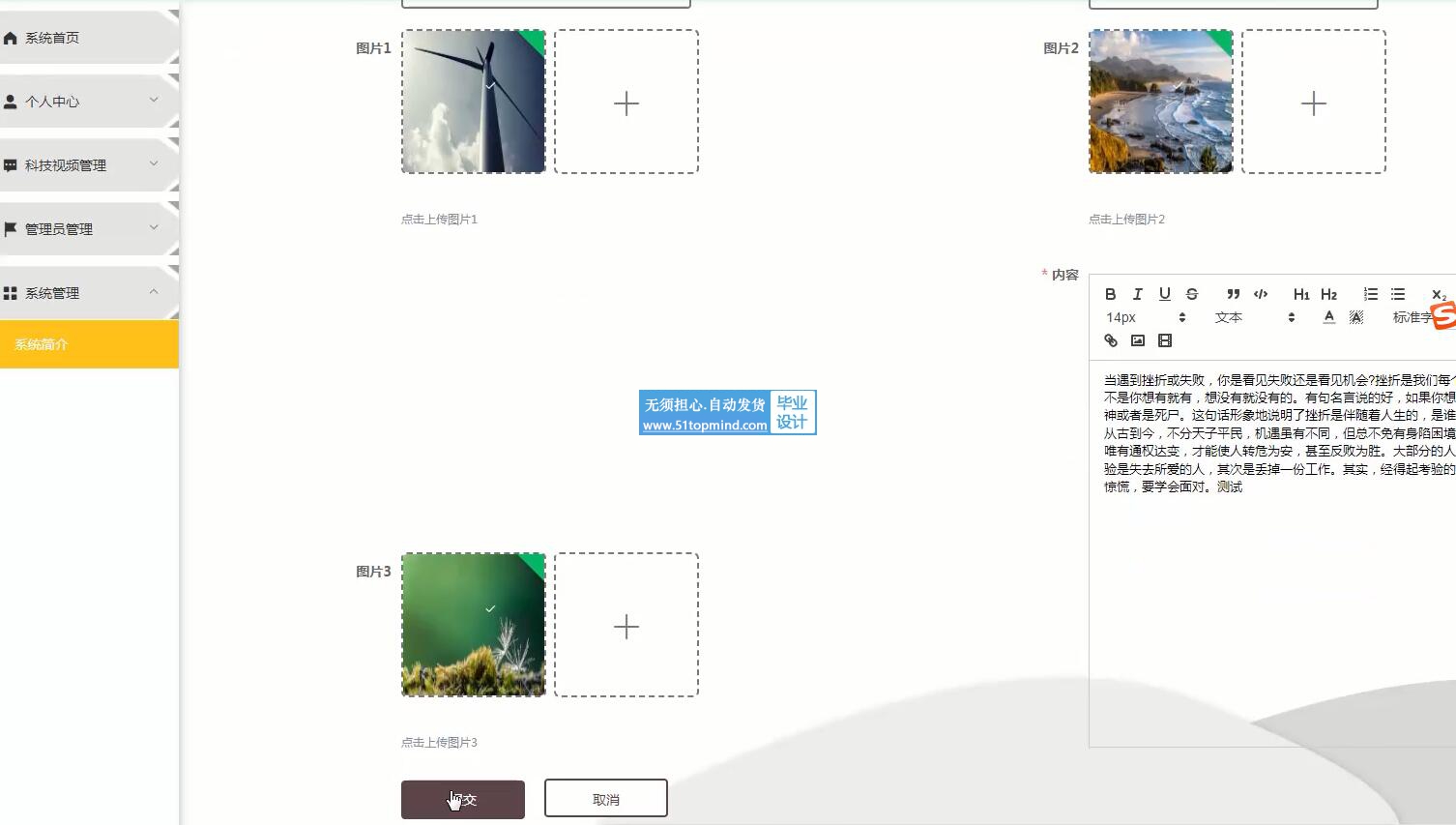
Task: Click the chevron beside 个人中心
Action: pos(154,100)
